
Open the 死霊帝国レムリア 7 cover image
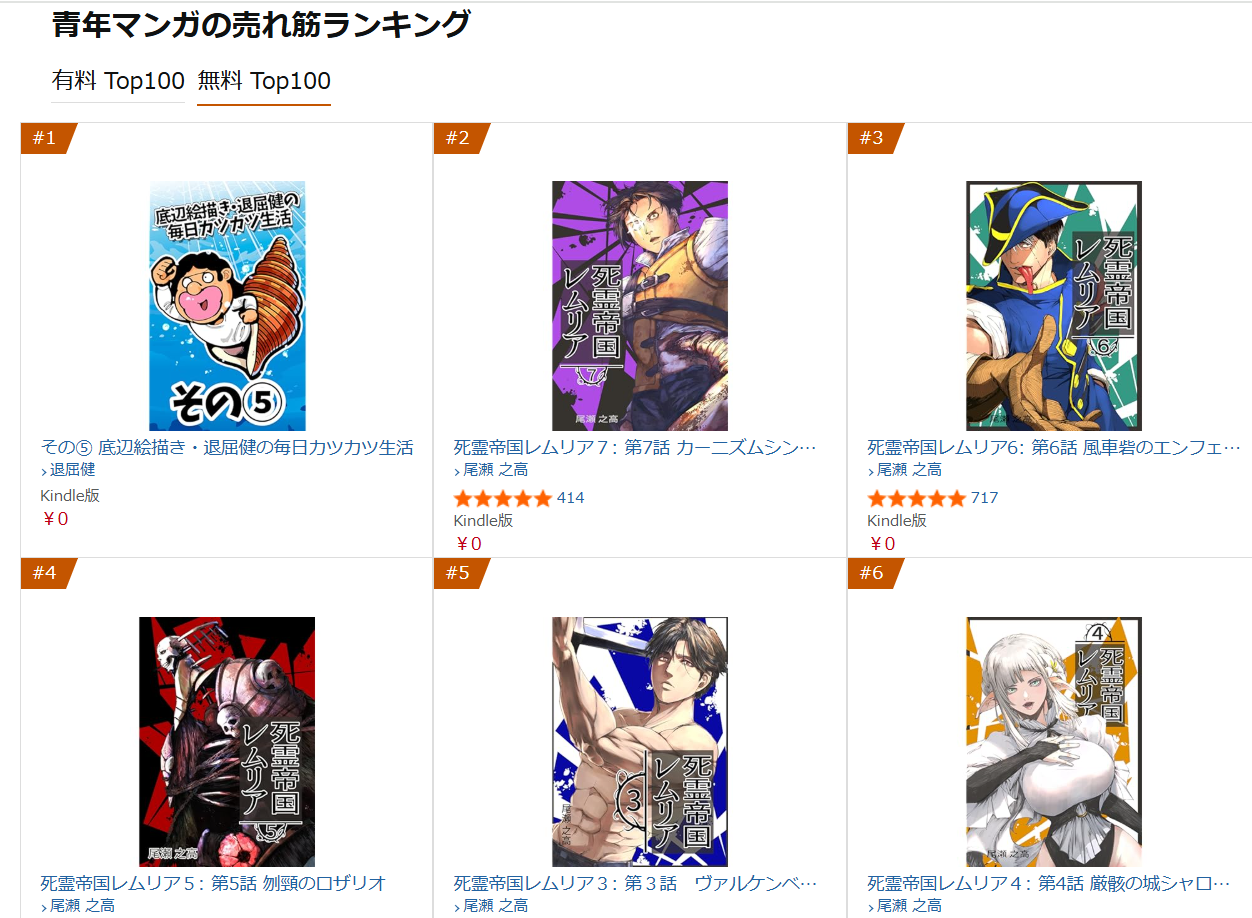click(x=640, y=306)
